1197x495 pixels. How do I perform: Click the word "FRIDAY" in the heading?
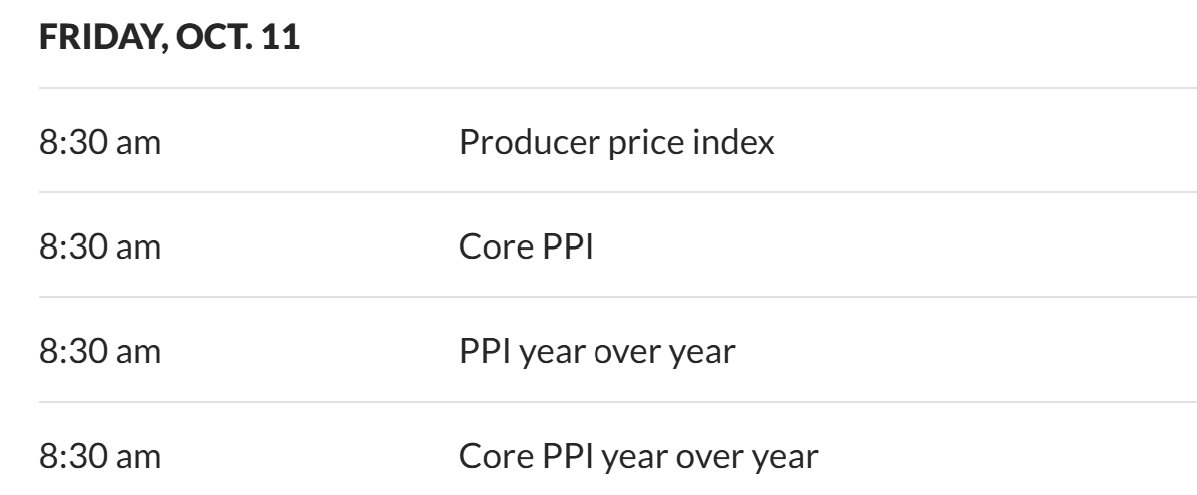[96, 41]
